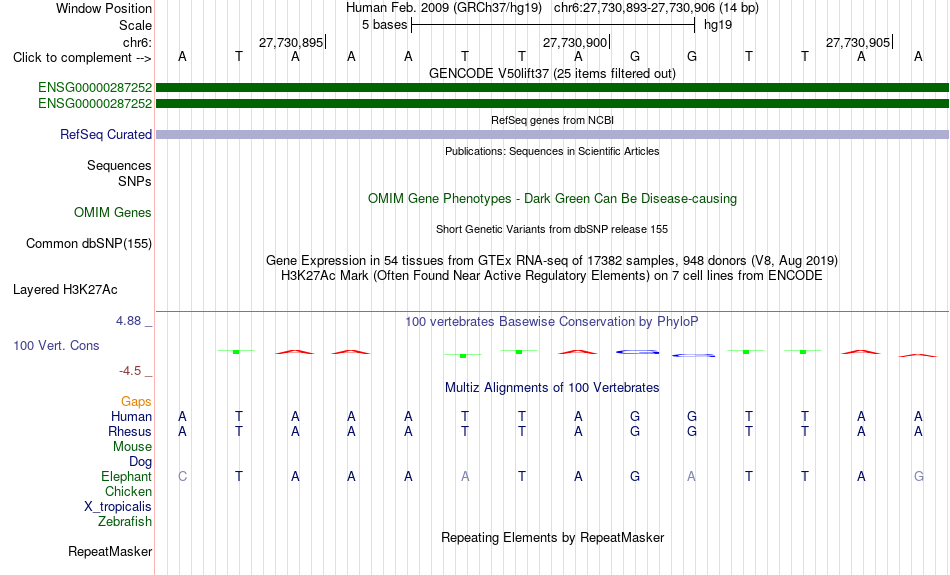950x575 pixels.
Task: Click the 'Click to complement -->' label
Action: (x=82, y=58)
